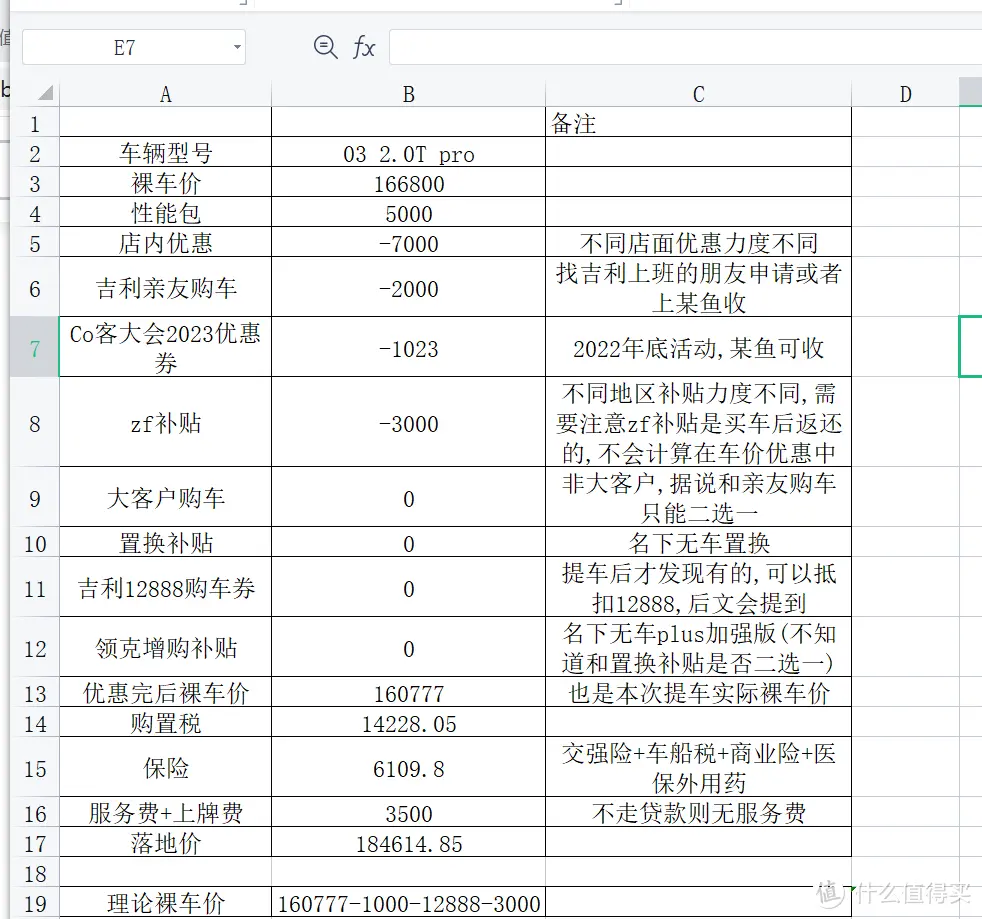This screenshot has height=919, width=982.
Task: Select column D header
Action: coord(906,94)
